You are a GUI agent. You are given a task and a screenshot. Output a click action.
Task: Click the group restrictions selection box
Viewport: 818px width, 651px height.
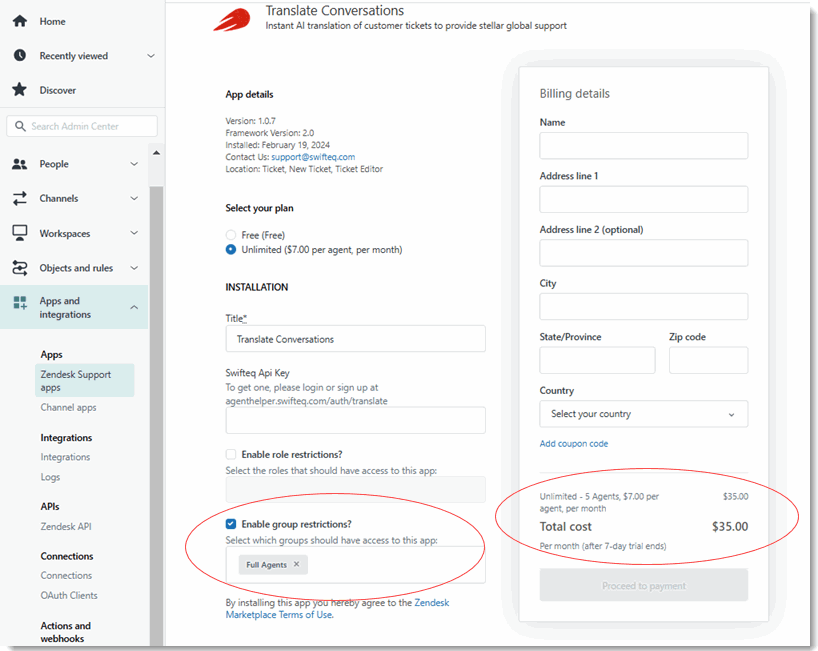pyautogui.click(x=355, y=564)
